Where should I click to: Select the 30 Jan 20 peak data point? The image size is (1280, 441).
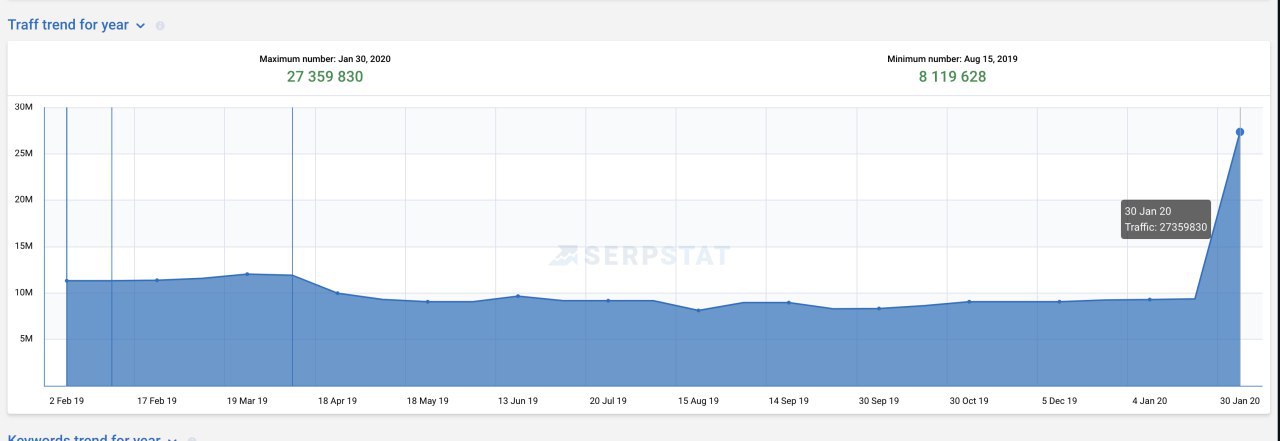[x=1240, y=132]
